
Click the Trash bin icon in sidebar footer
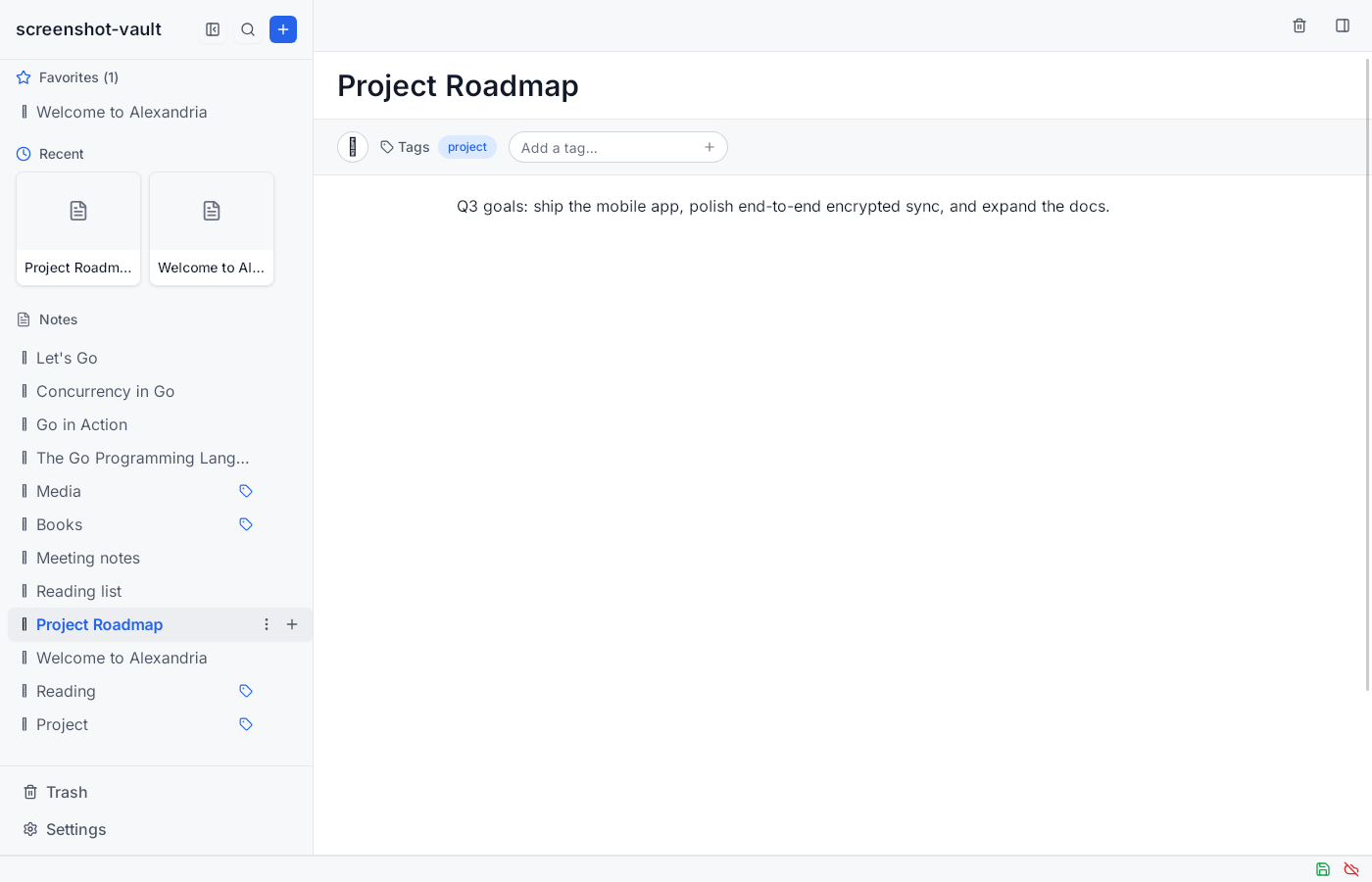(30, 792)
